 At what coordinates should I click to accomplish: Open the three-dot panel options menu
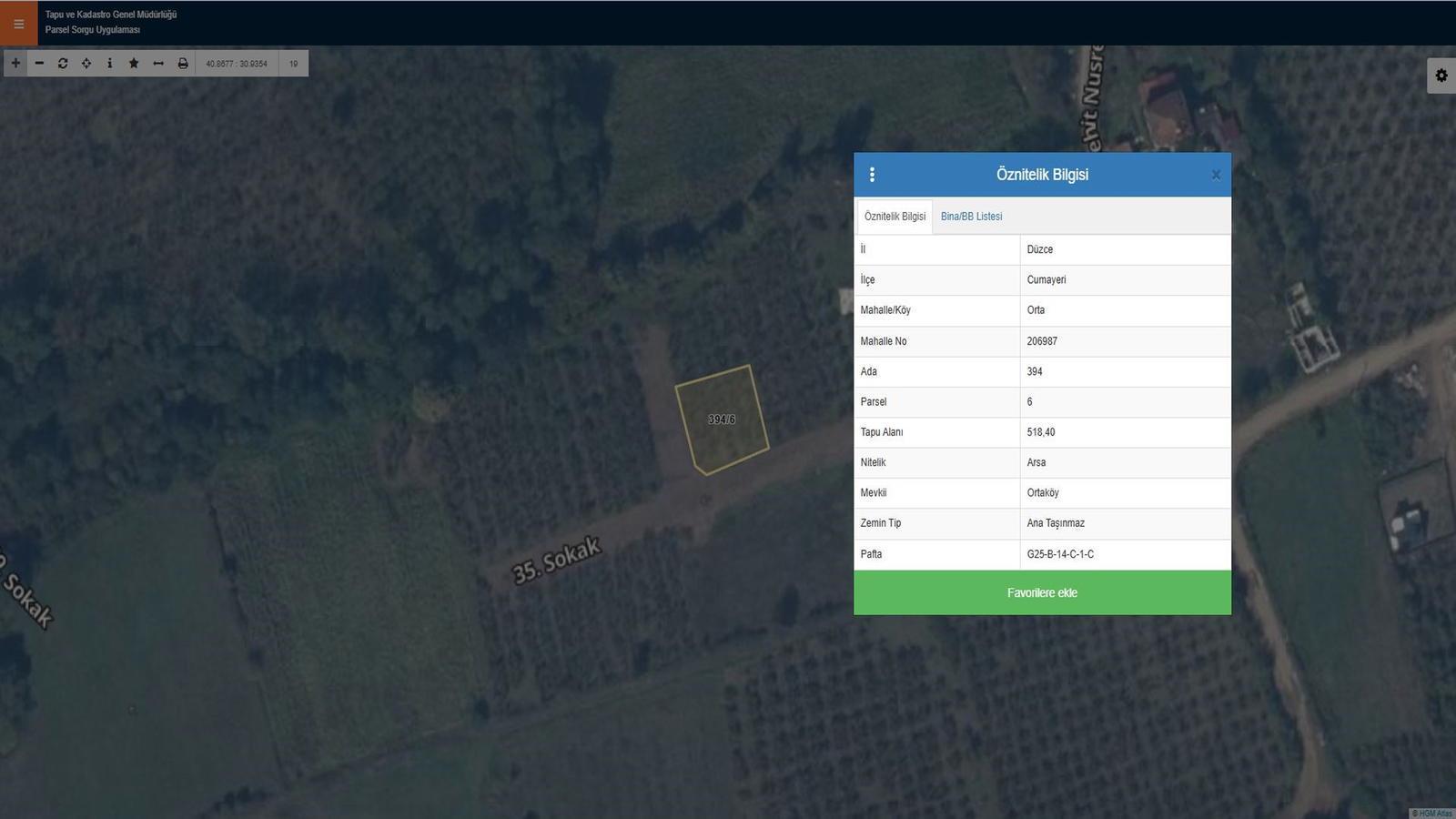pos(872,175)
